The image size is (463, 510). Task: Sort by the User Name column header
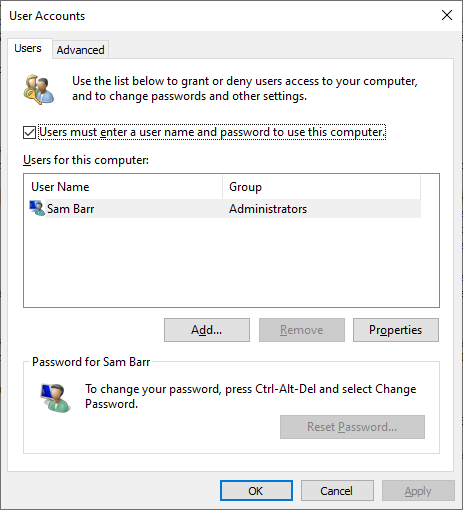click(x=123, y=187)
